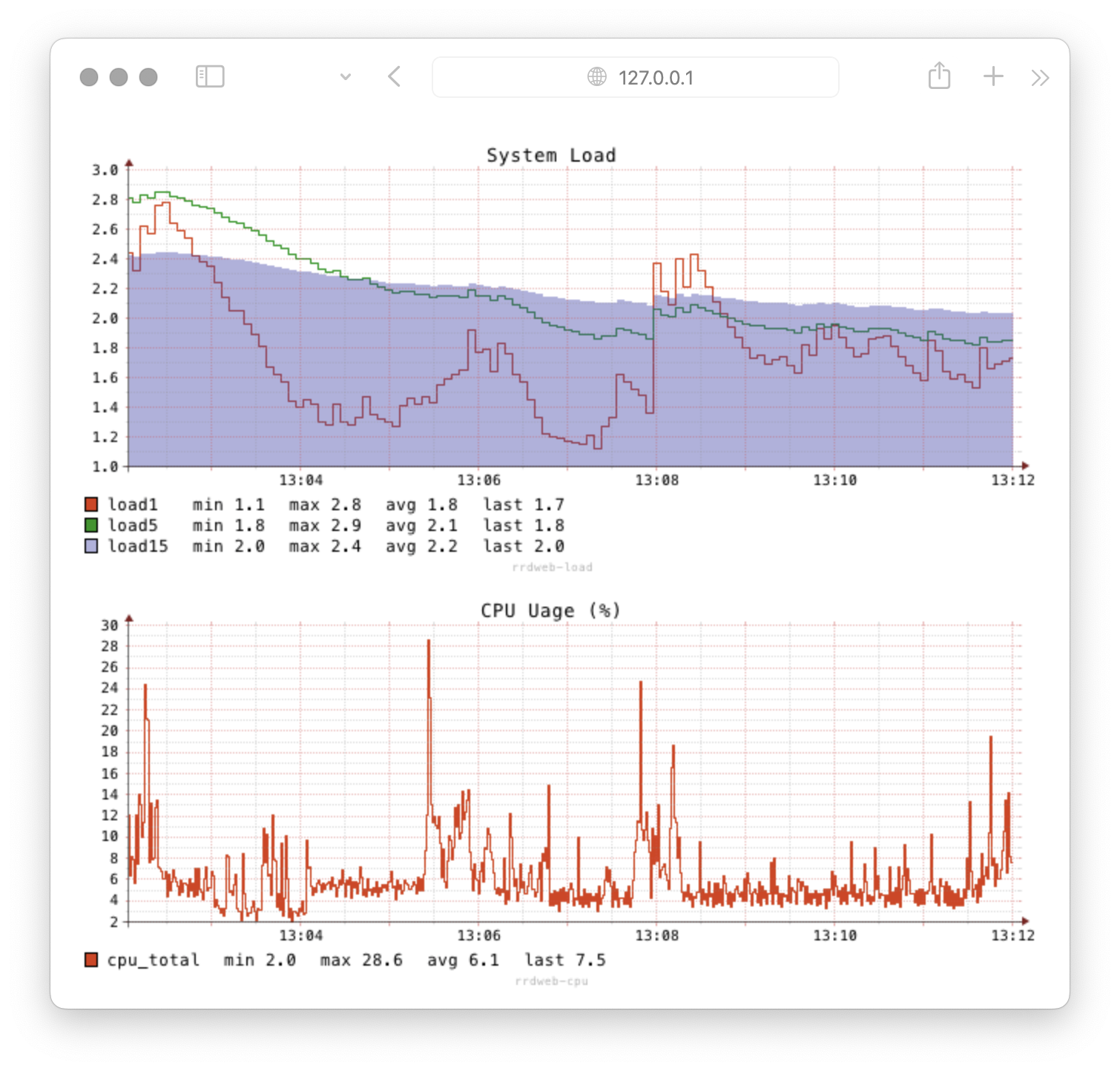
Task: Click the 13:06 marker on CPU graph axis
Action: [478, 936]
